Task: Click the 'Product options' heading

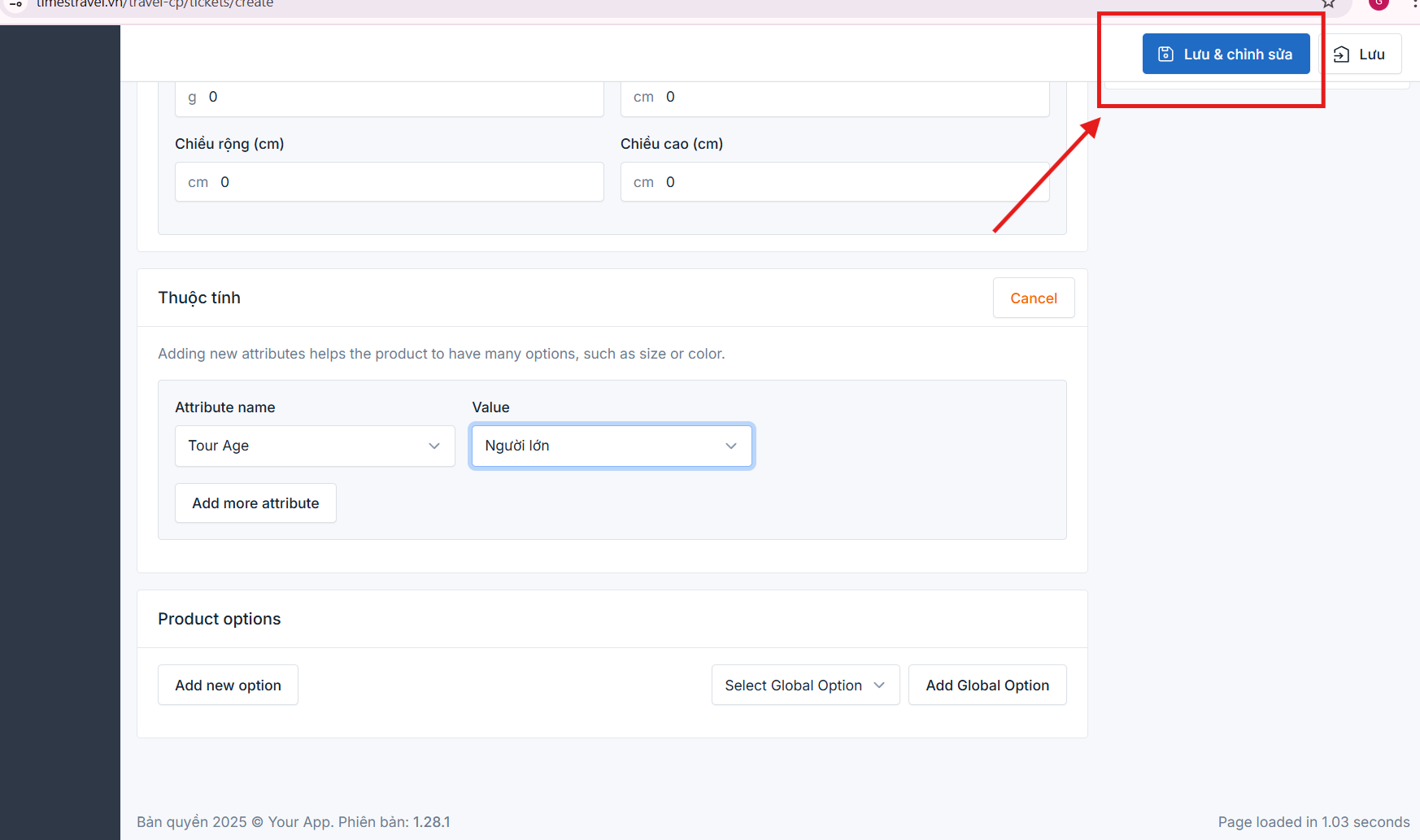Action: tap(219, 619)
